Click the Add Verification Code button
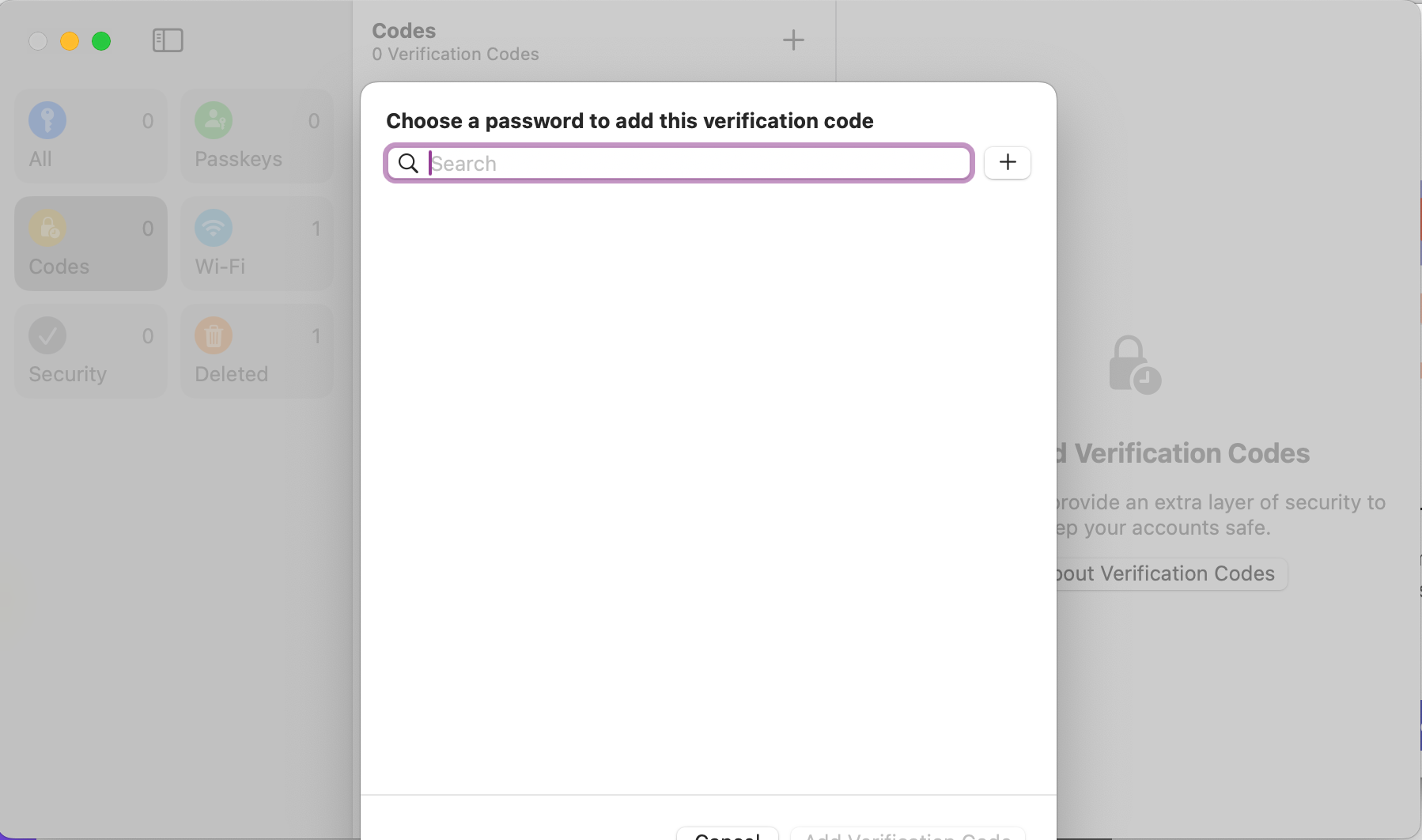The width and height of the screenshot is (1422, 840). pos(908,834)
